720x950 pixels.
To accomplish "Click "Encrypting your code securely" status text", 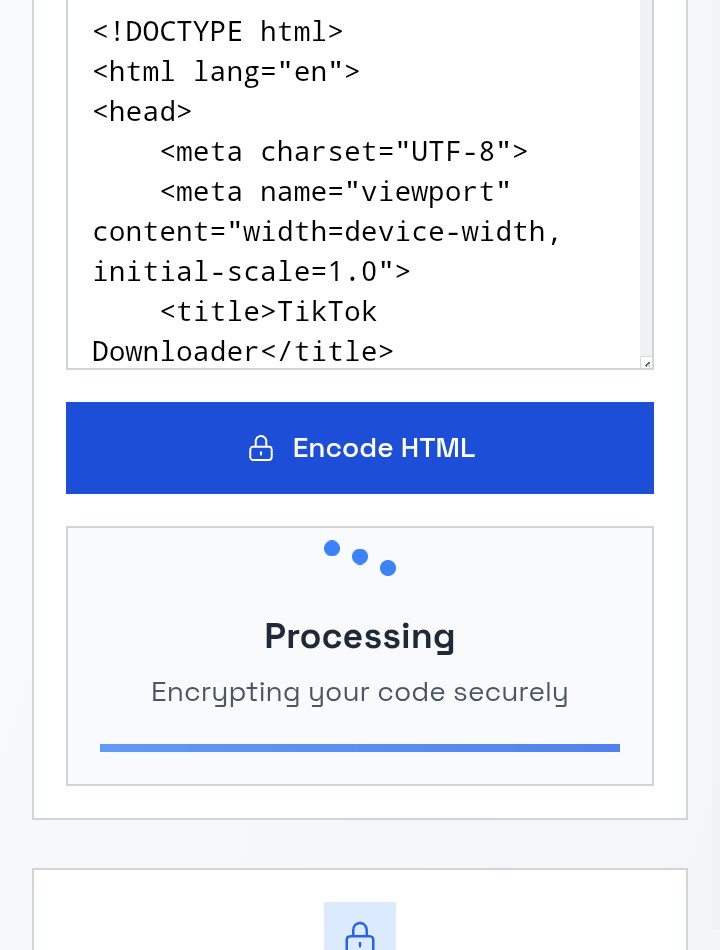I will tap(360, 692).
